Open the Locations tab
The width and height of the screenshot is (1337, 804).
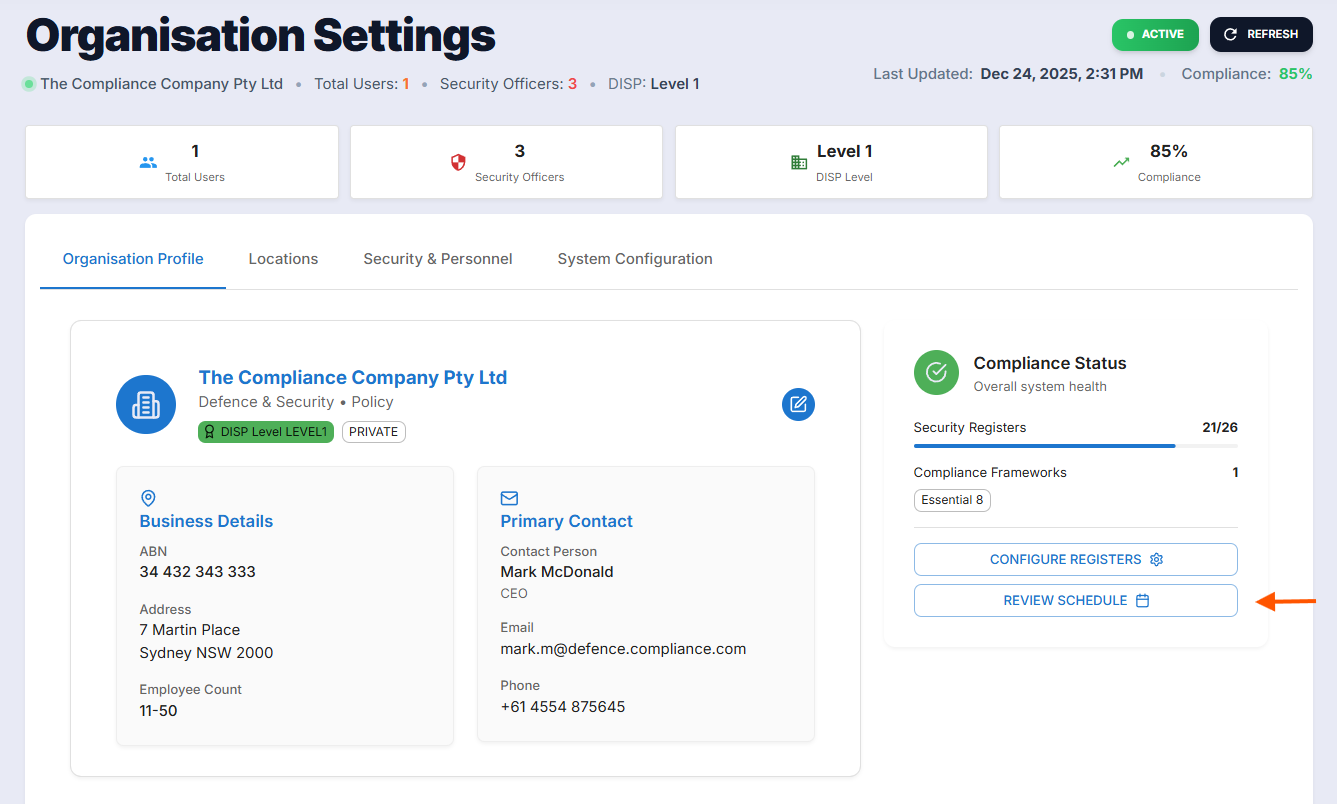pyautogui.click(x=283, y=259)
